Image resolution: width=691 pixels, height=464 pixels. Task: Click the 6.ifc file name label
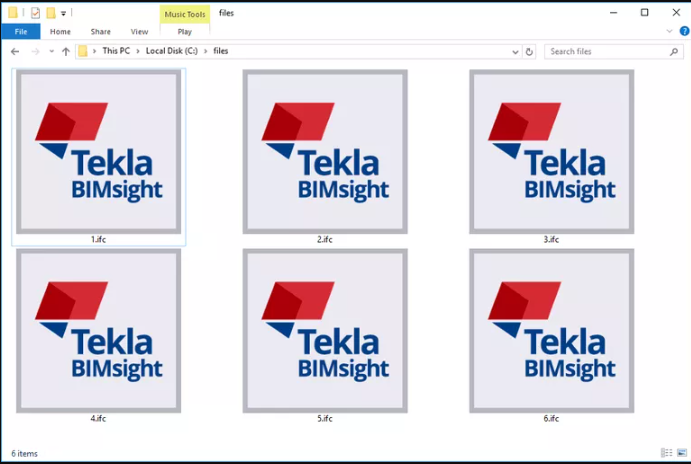(551, 418)
